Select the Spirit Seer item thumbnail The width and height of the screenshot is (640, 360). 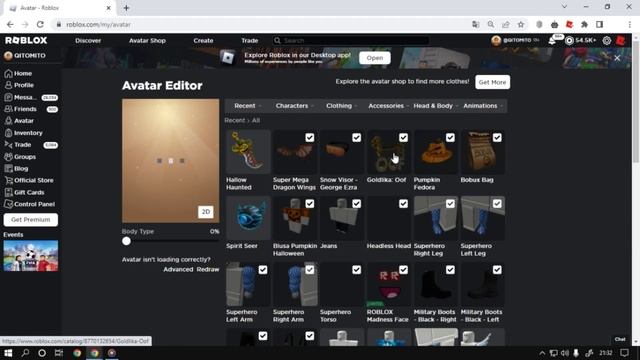248,218
